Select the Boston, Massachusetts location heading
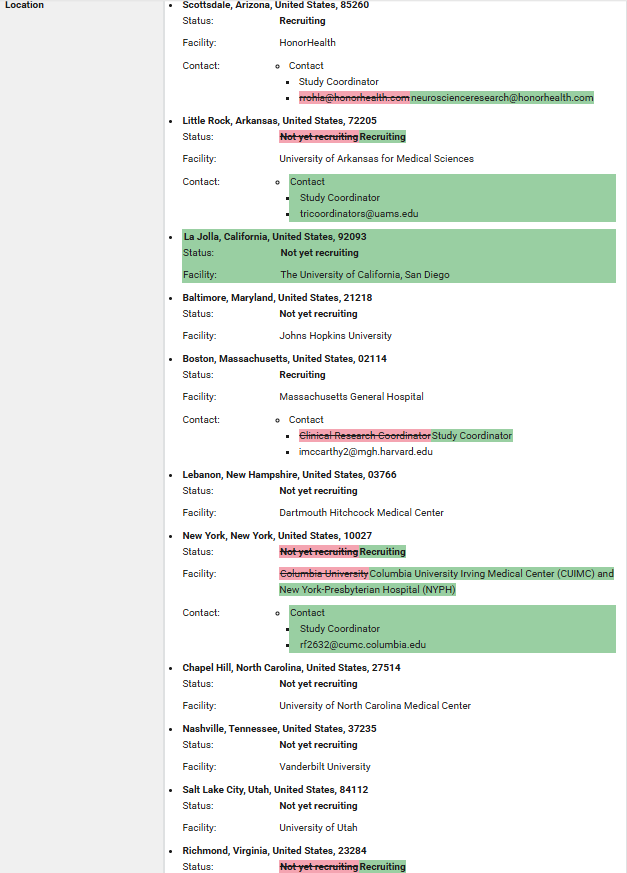The image size is (627, 873). (285, 359)
